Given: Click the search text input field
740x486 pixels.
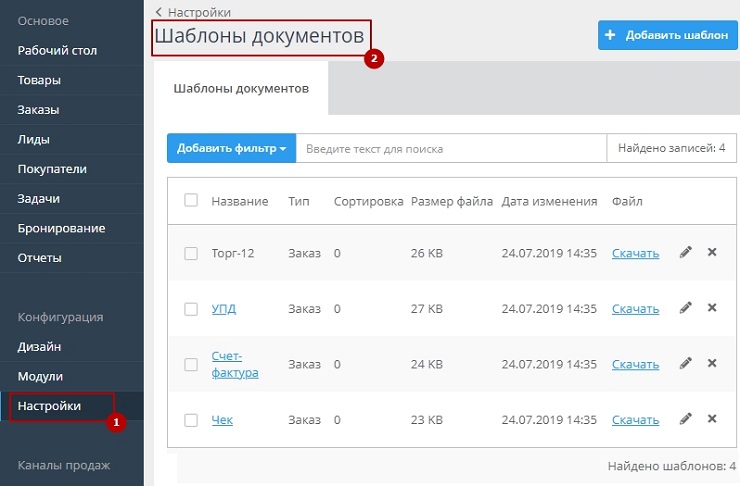Looking at the screenshot, I should (450, 148).
